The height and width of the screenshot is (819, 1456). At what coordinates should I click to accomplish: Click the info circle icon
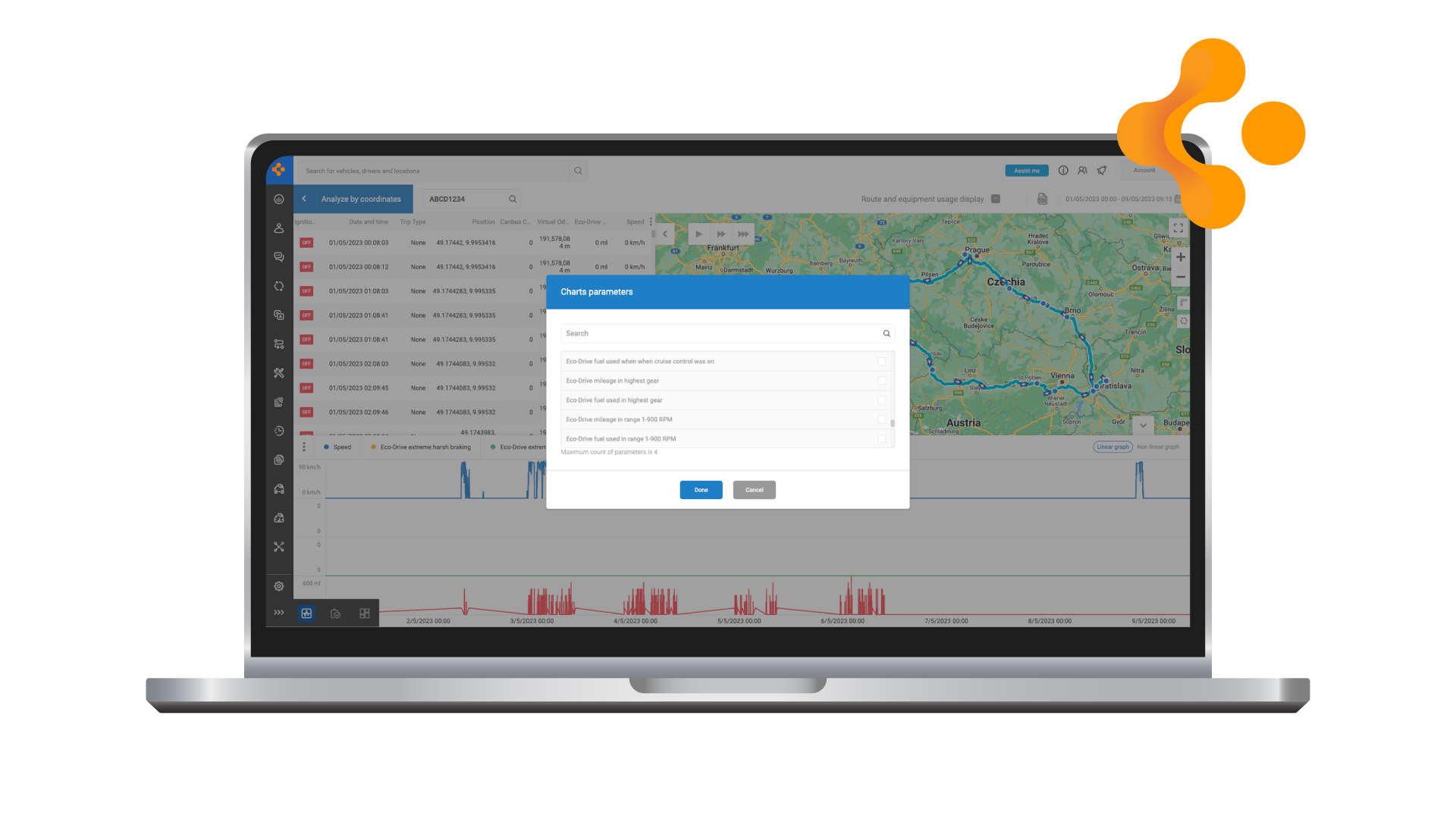click(1063, 171)
